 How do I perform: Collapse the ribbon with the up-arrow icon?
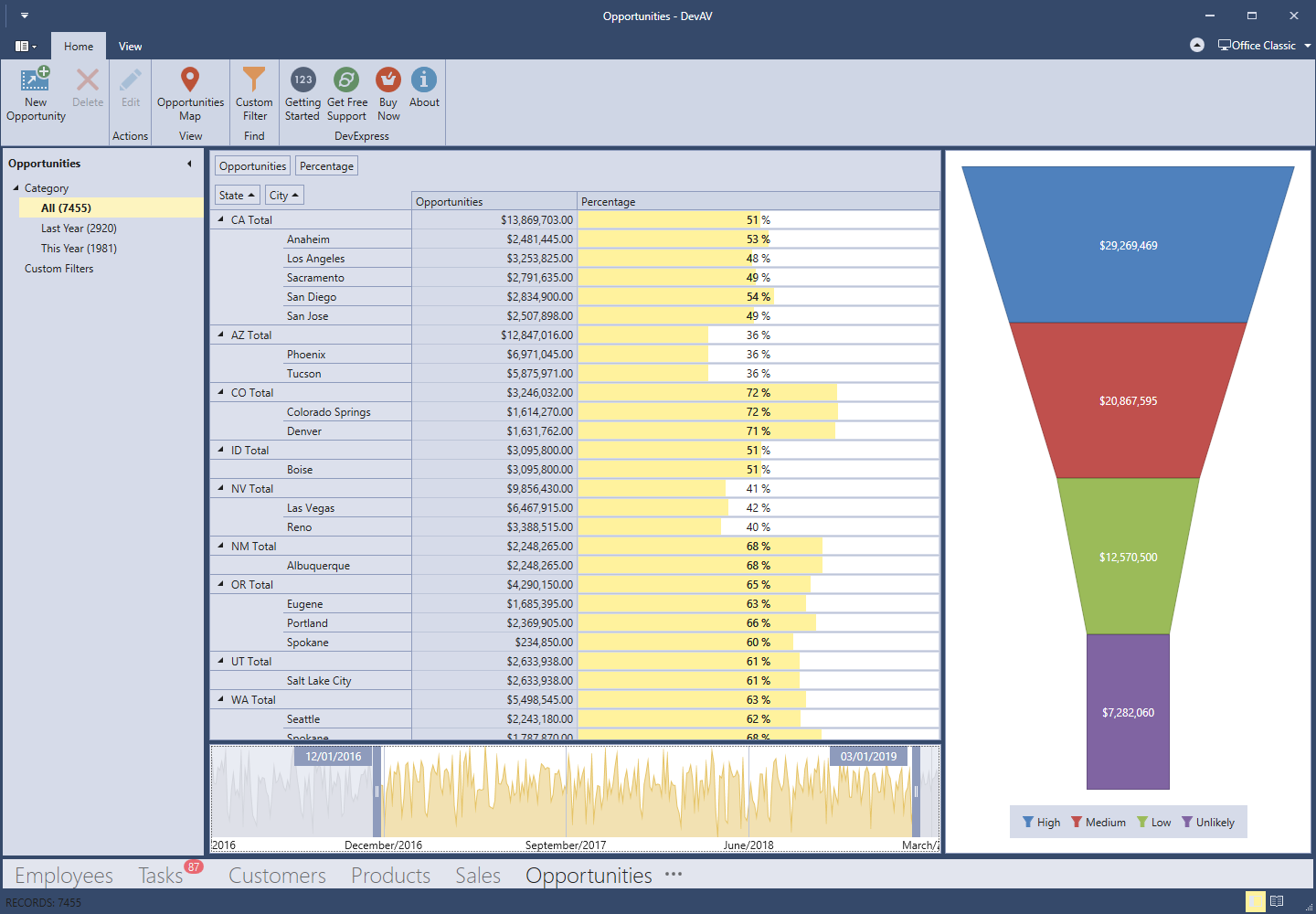tap(1196, 46)
